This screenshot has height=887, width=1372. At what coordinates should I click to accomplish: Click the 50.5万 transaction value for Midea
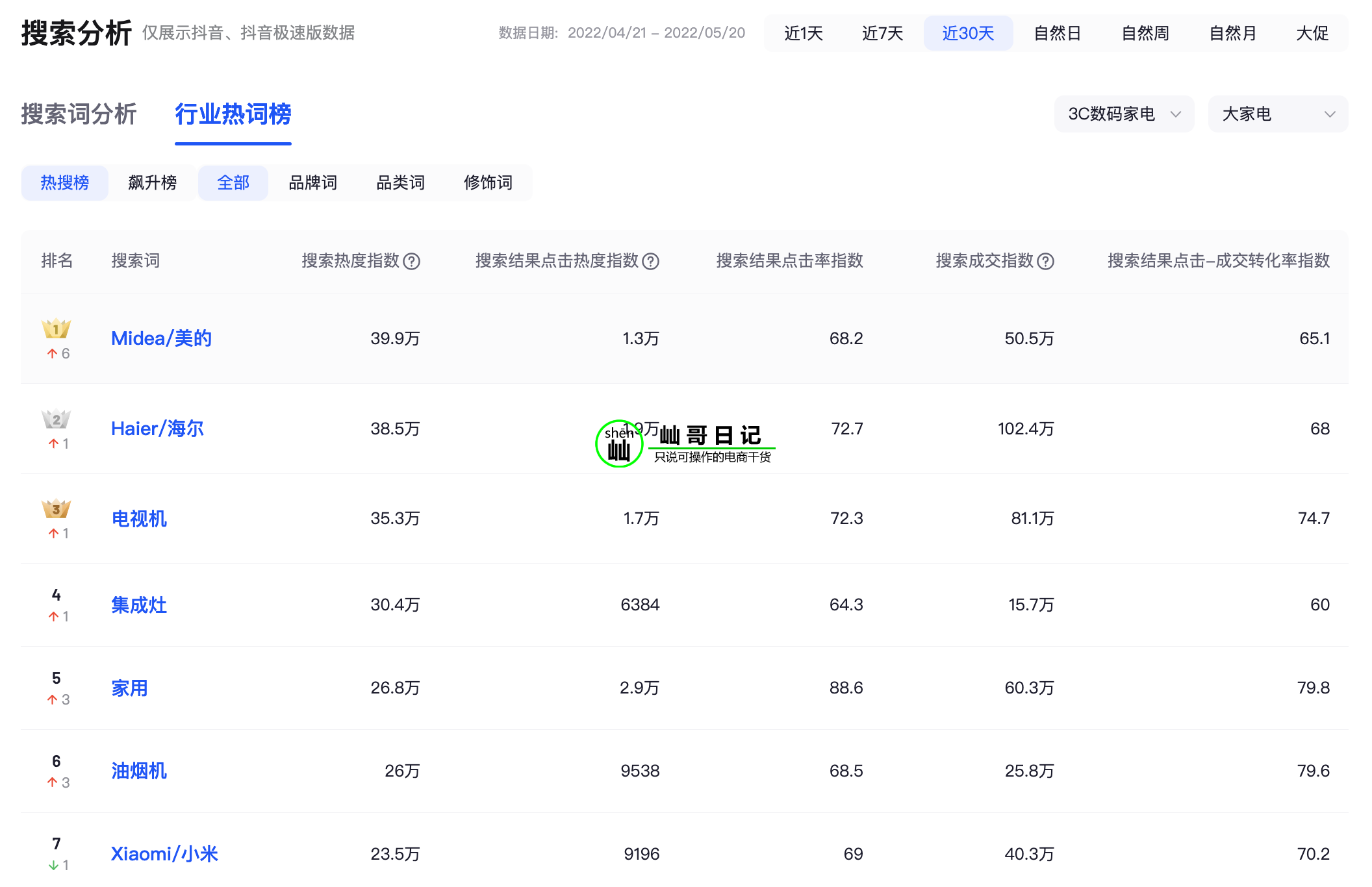(x=1029, y=338)
